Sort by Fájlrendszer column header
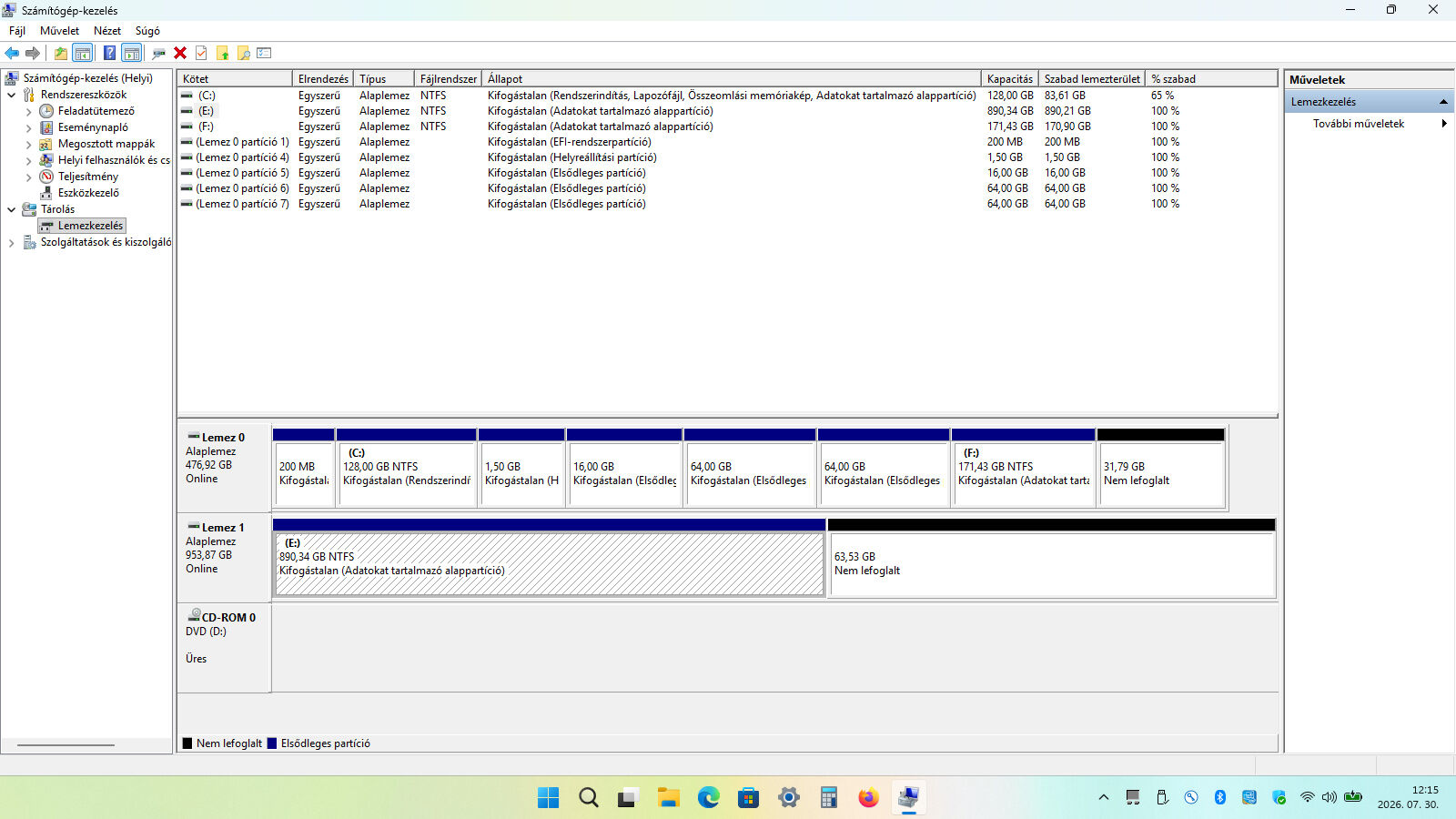 pyautogui.click(x=448, y=79)
